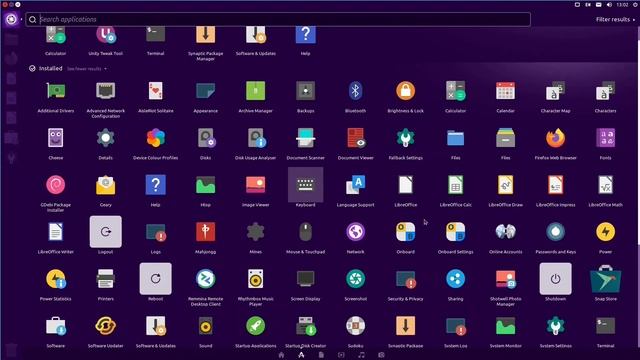Open the session power menu indicator

point(636,4)
